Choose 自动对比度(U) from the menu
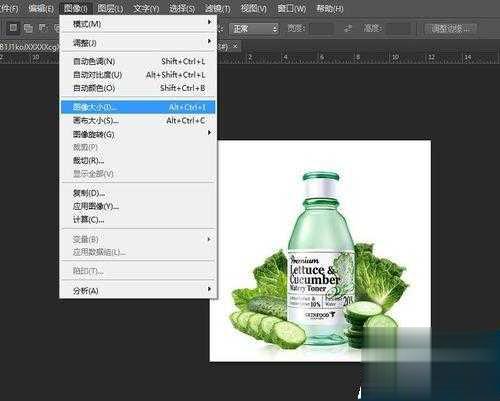500x401 pixels. pyautogui.click(x=138, y=75)
